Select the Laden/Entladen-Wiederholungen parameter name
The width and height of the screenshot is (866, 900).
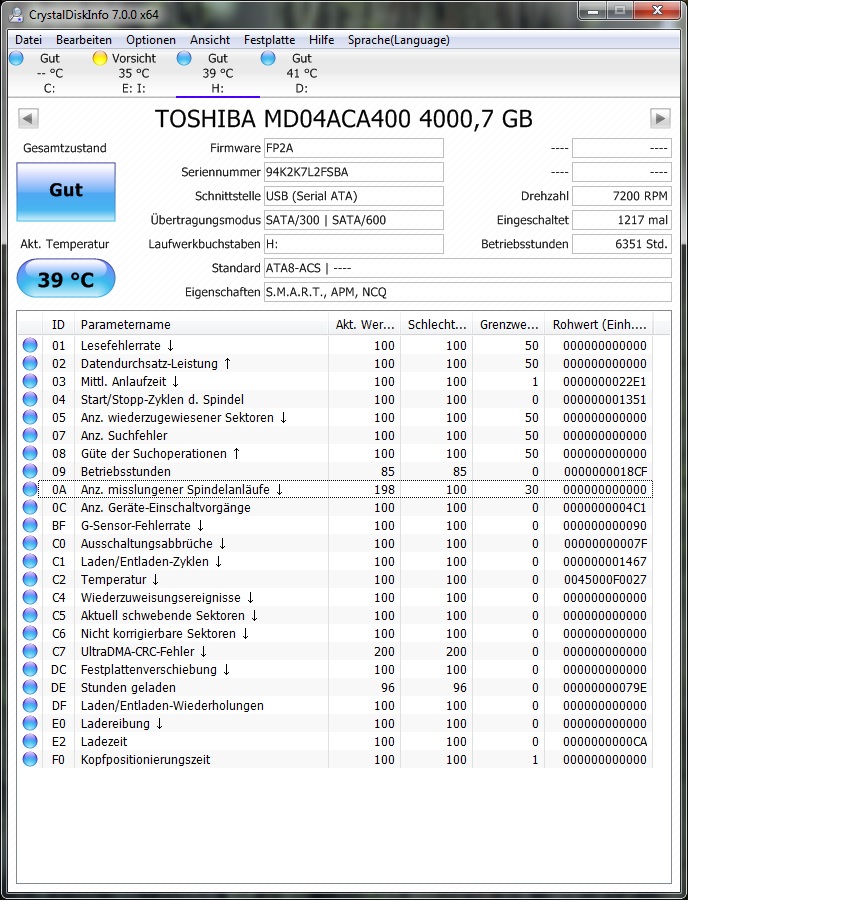(172, 705)
